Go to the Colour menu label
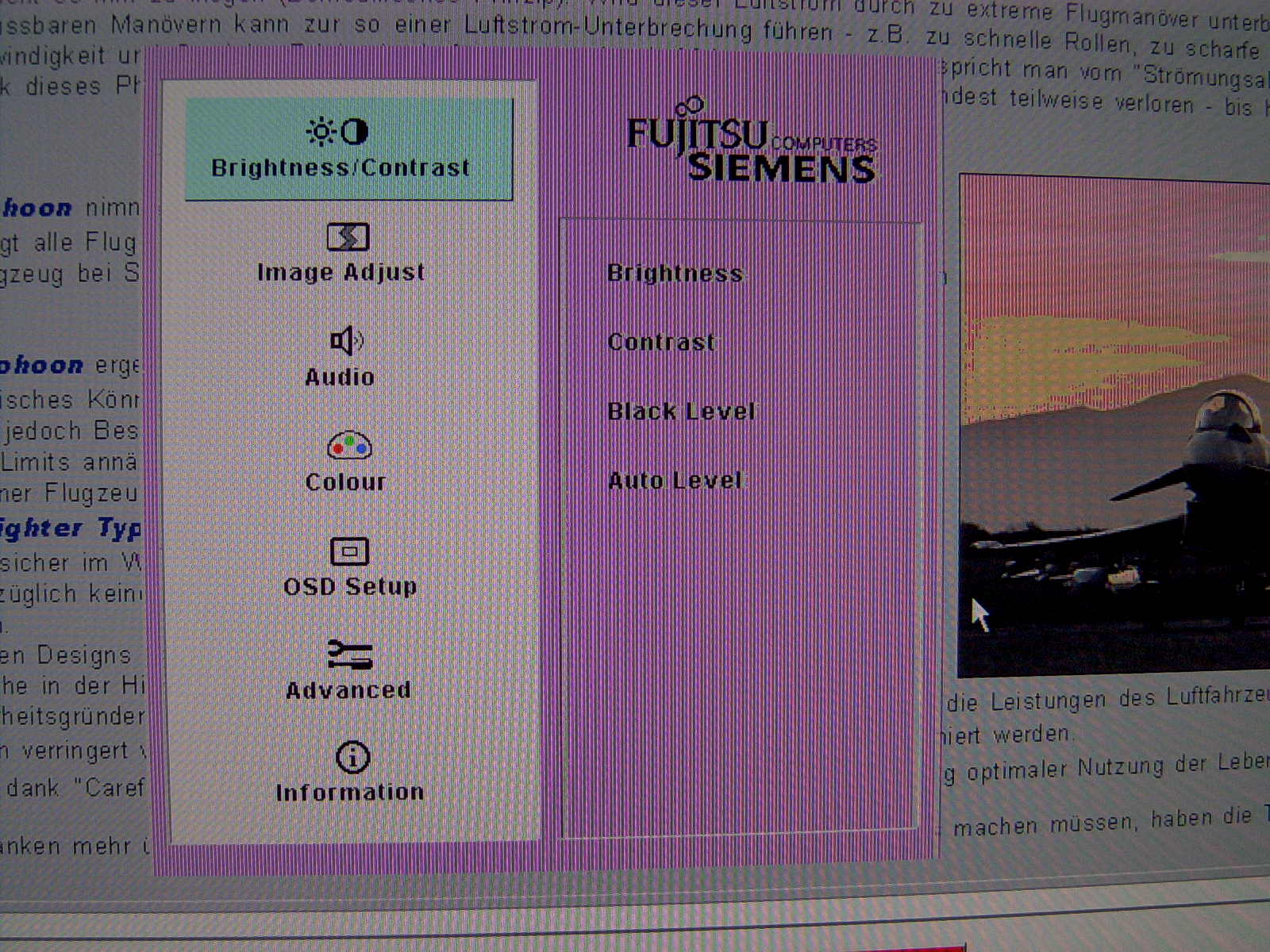Screen dimensions: 1270x952 point(345,482)
